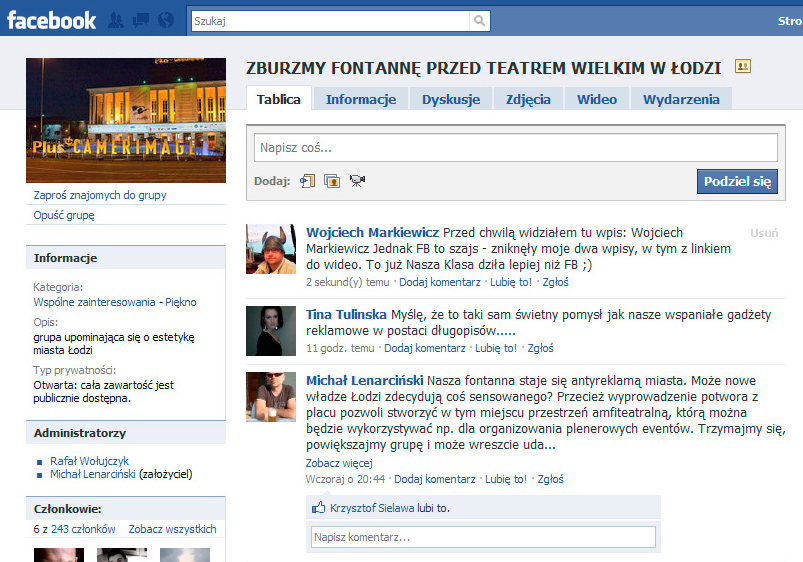Open the Dyskusje tab
Image resolution: width=803 pixels, height=562 pixels.
(x=451, y=99)
